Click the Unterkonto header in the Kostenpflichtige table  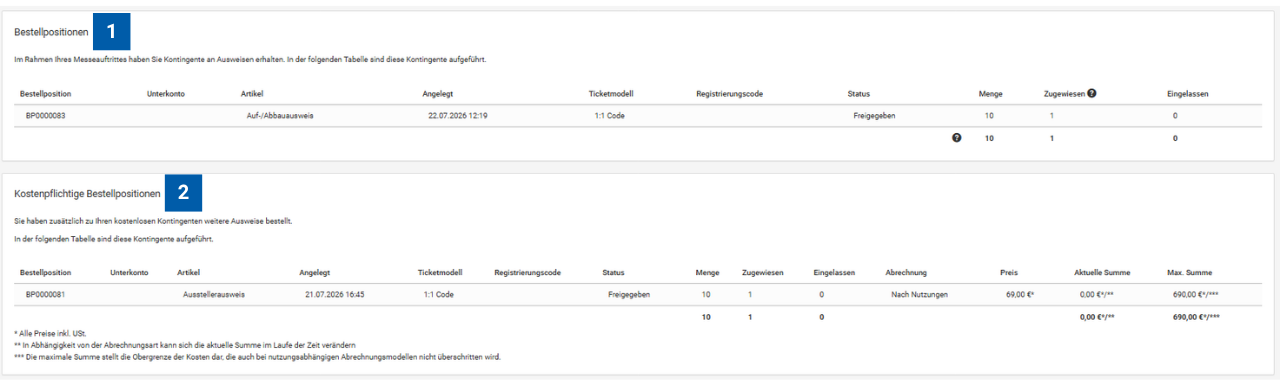pos(129,272)
